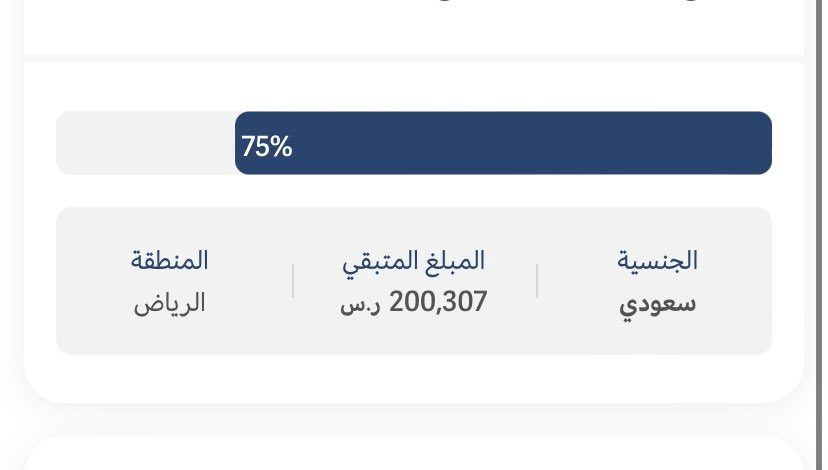Click the dark blue filled progress section
Screen dimensions: 828x470
click(503, 143)
